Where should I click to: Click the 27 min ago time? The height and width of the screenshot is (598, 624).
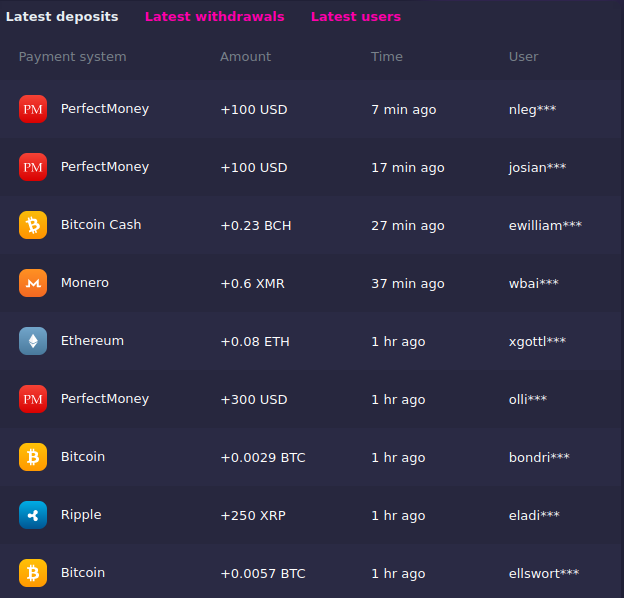pyautogui.click(x=408, y=226)
